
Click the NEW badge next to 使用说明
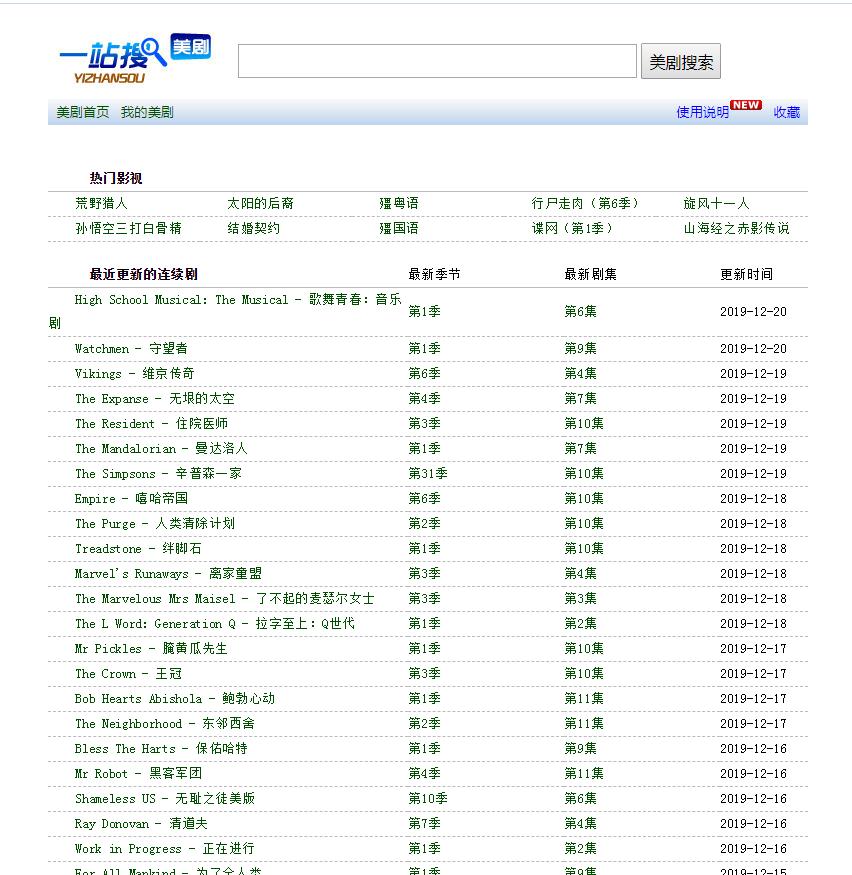(x=747, y=106)
